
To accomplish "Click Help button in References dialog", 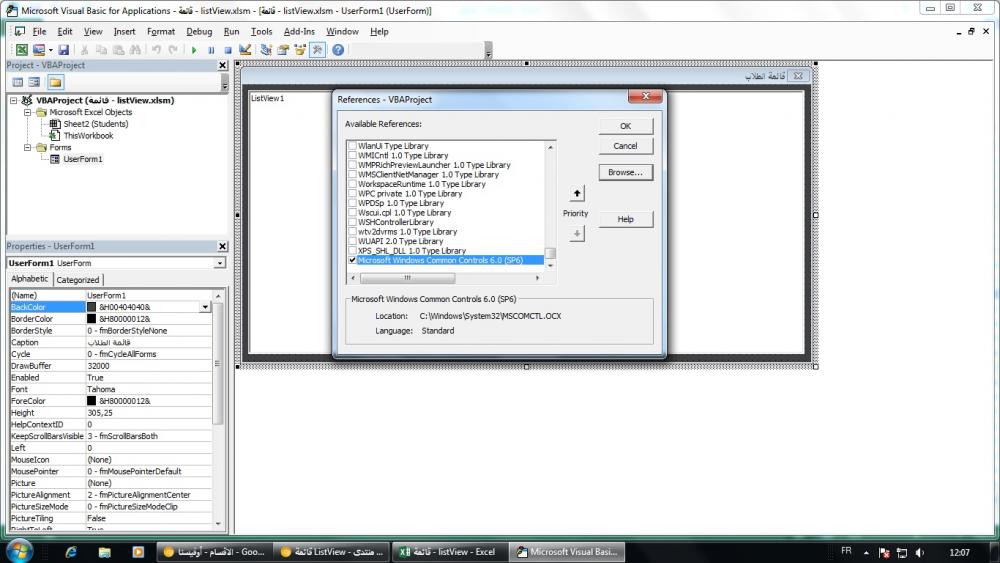I will coord(626,219).
